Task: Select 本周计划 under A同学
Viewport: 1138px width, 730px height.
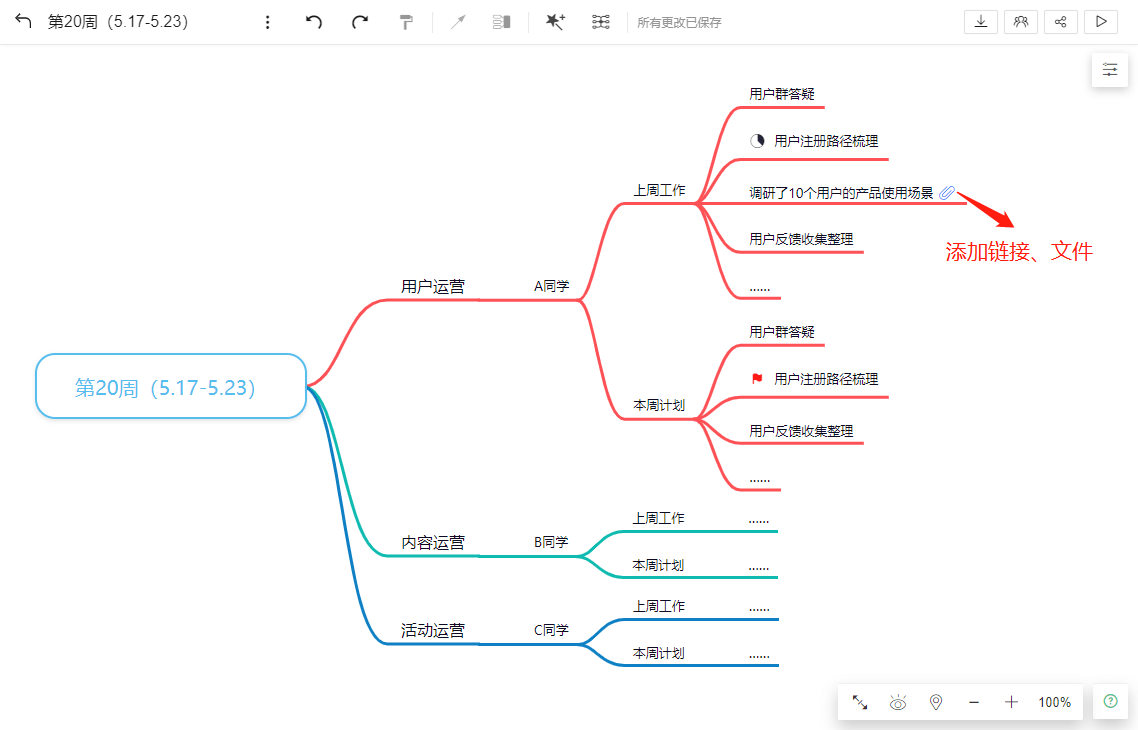Action: pyautogui.click(x=659, y=406)
